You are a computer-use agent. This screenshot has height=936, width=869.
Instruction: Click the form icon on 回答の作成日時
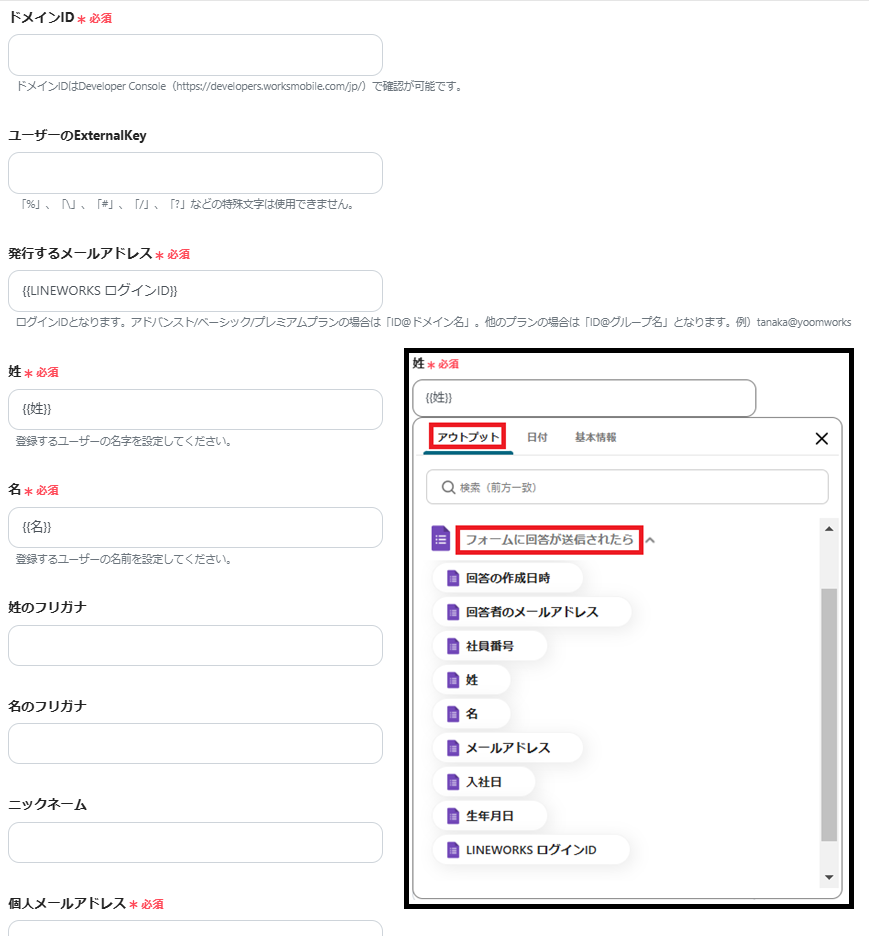coord(453,578)
